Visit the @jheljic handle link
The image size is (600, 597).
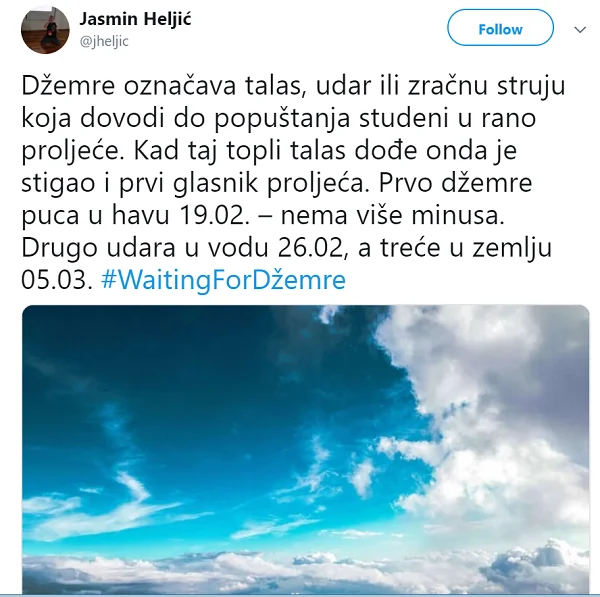(x=104, y=41)
